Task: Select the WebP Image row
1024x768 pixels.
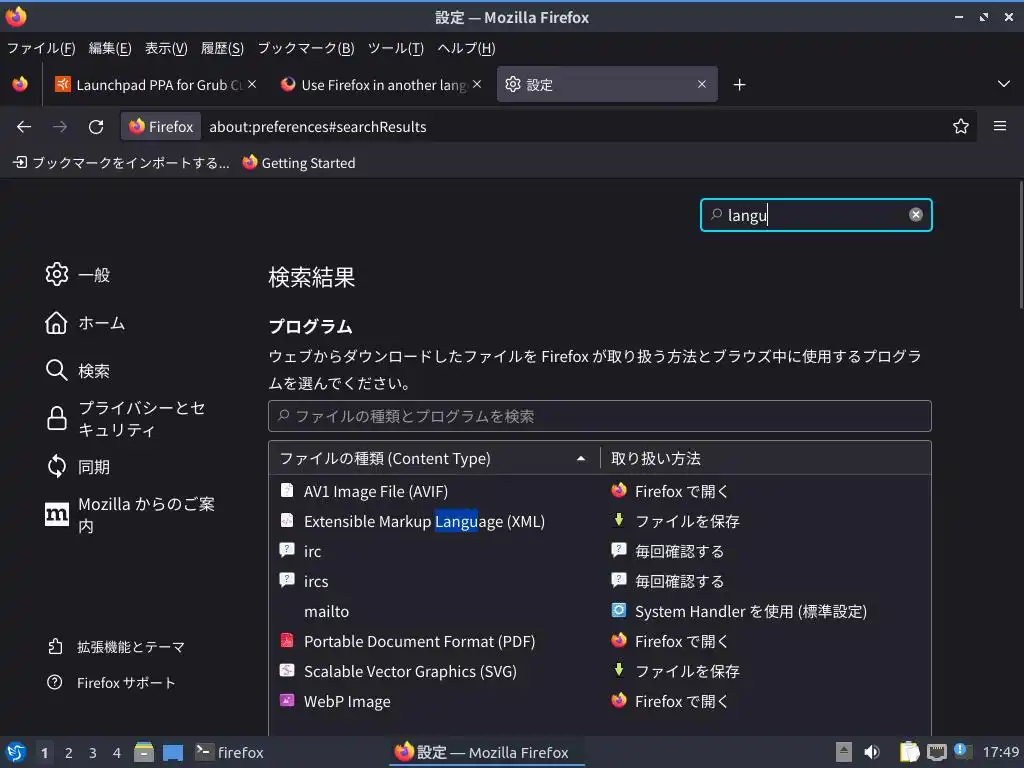Action: click(x=600, y=701)
